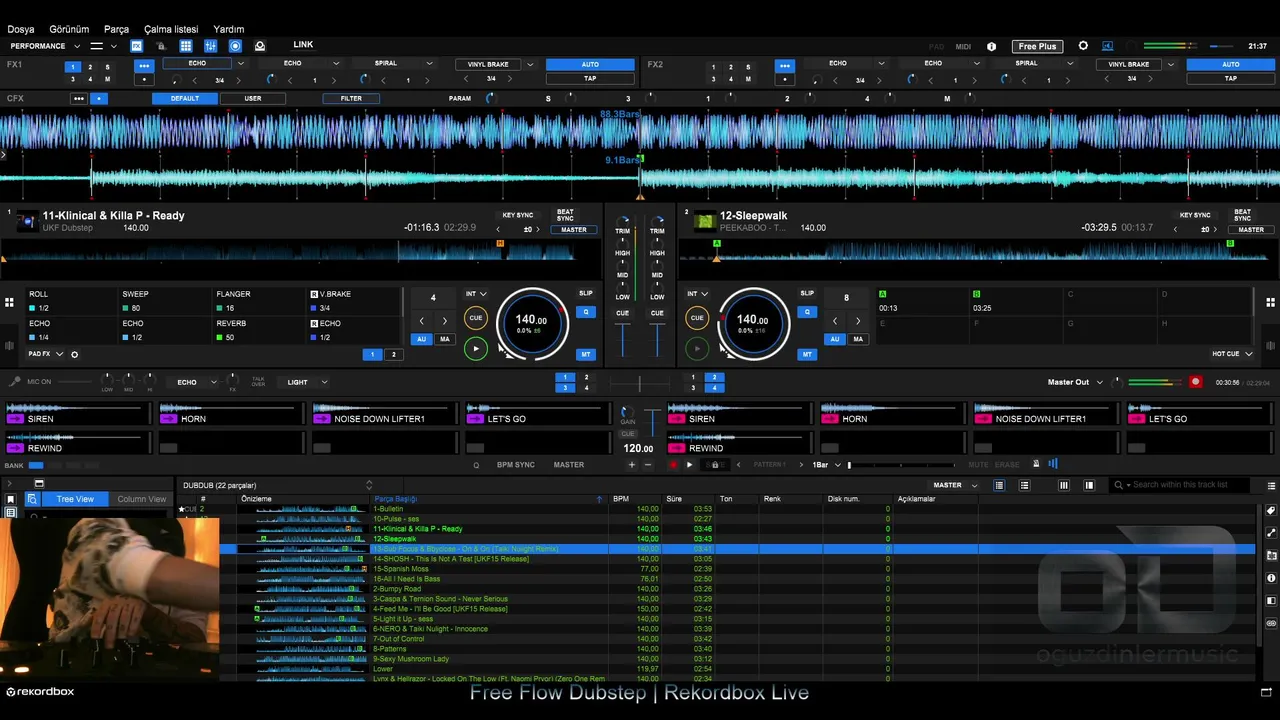Open the Parça menu

116,29
